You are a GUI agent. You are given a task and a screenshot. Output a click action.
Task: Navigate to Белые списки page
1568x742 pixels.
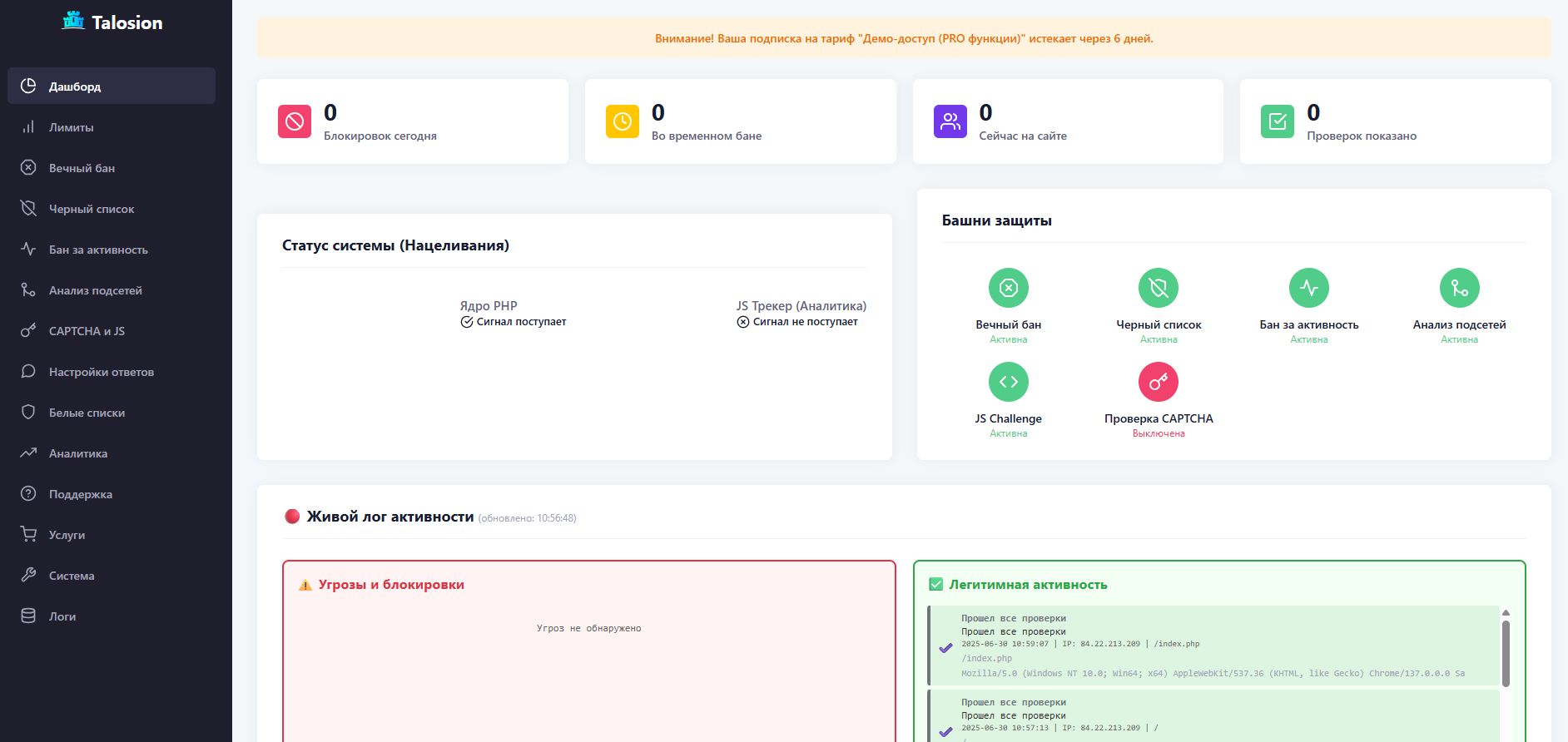[x=87, y=413]
